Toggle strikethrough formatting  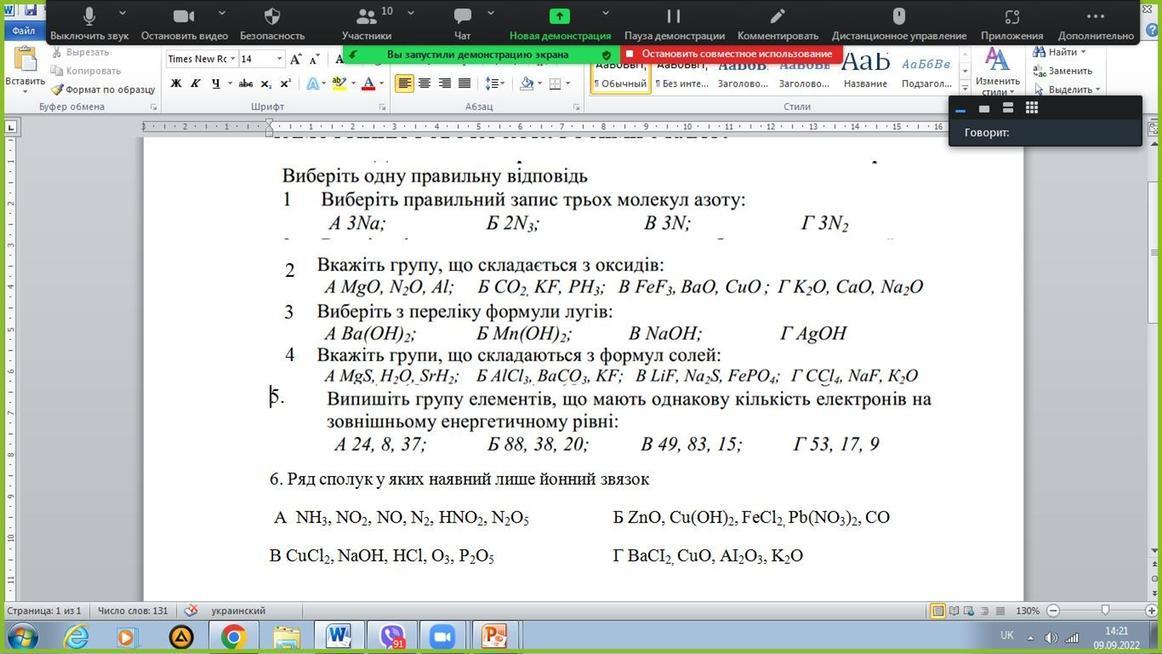[x=246, y=83]
